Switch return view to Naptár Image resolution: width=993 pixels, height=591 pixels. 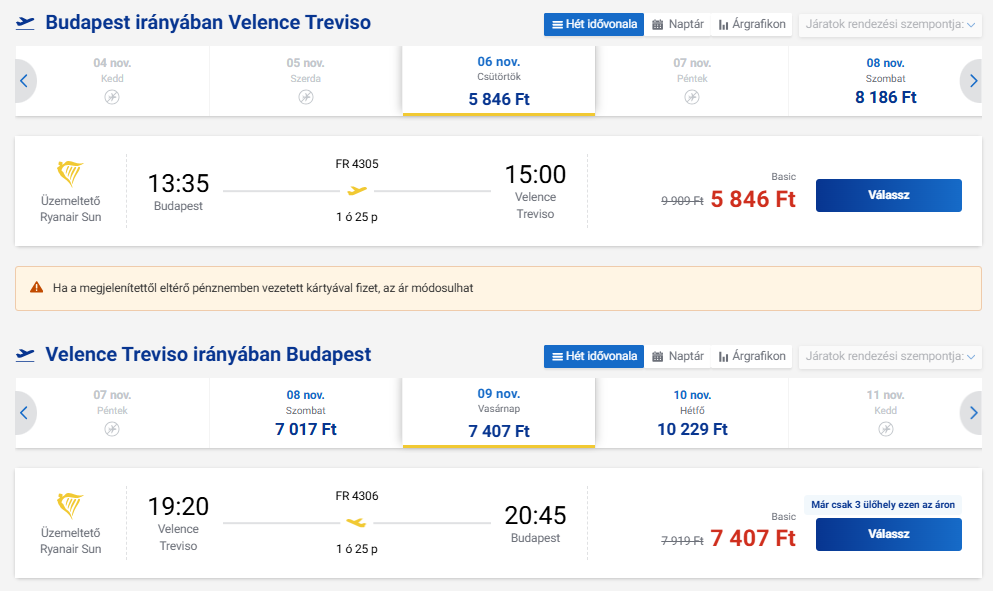(x=678, y=356)
